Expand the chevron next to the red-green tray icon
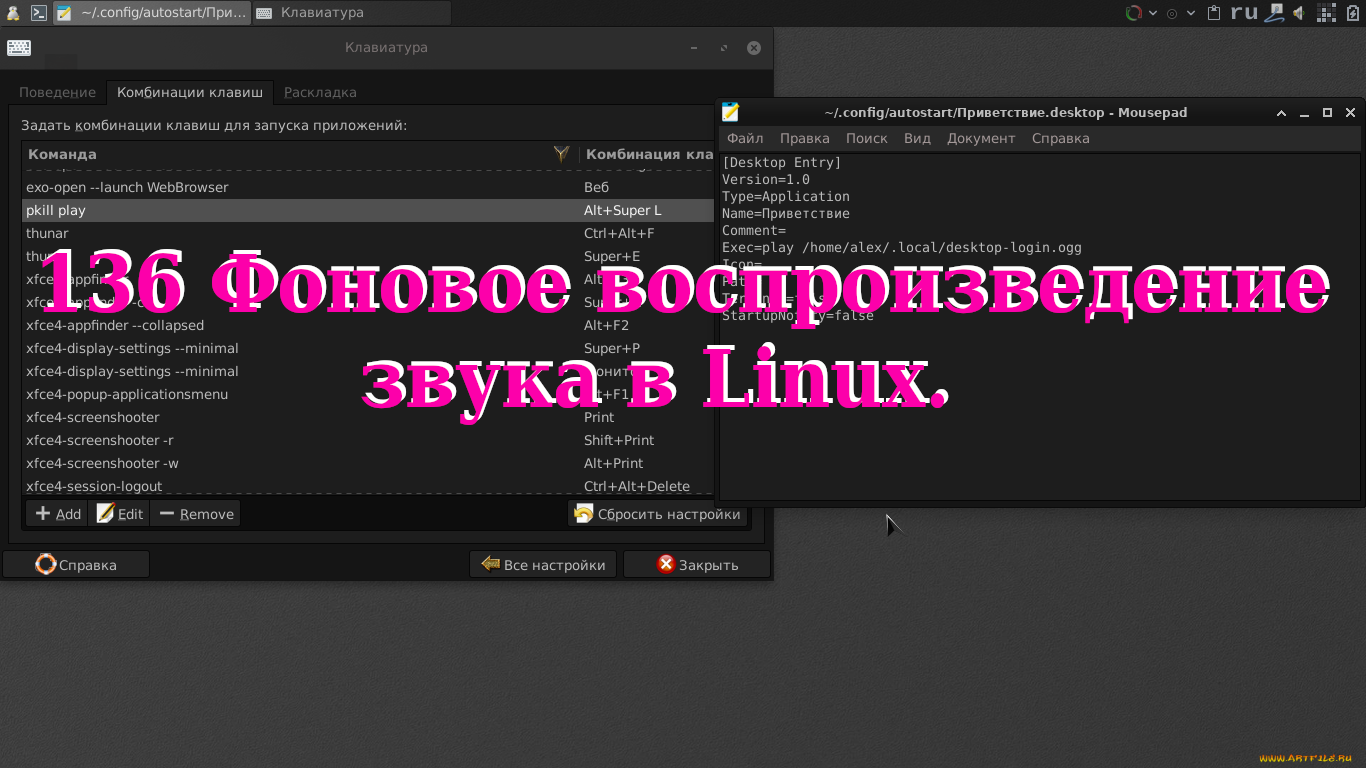The width and height of the screenshot is (1366, 768). tap(1153, 13)
